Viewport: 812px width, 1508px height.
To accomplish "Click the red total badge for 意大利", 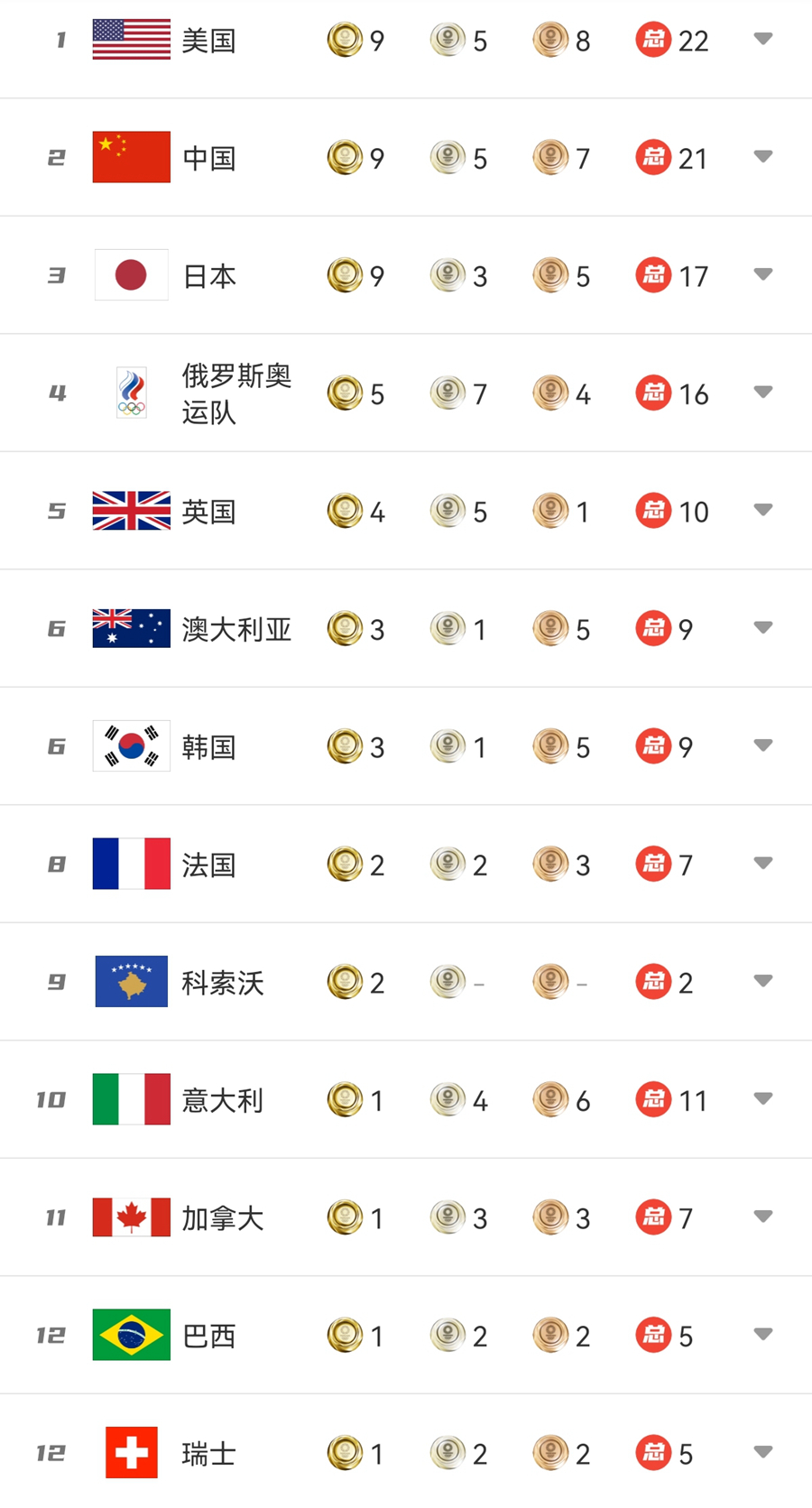I will [653, 1099].
